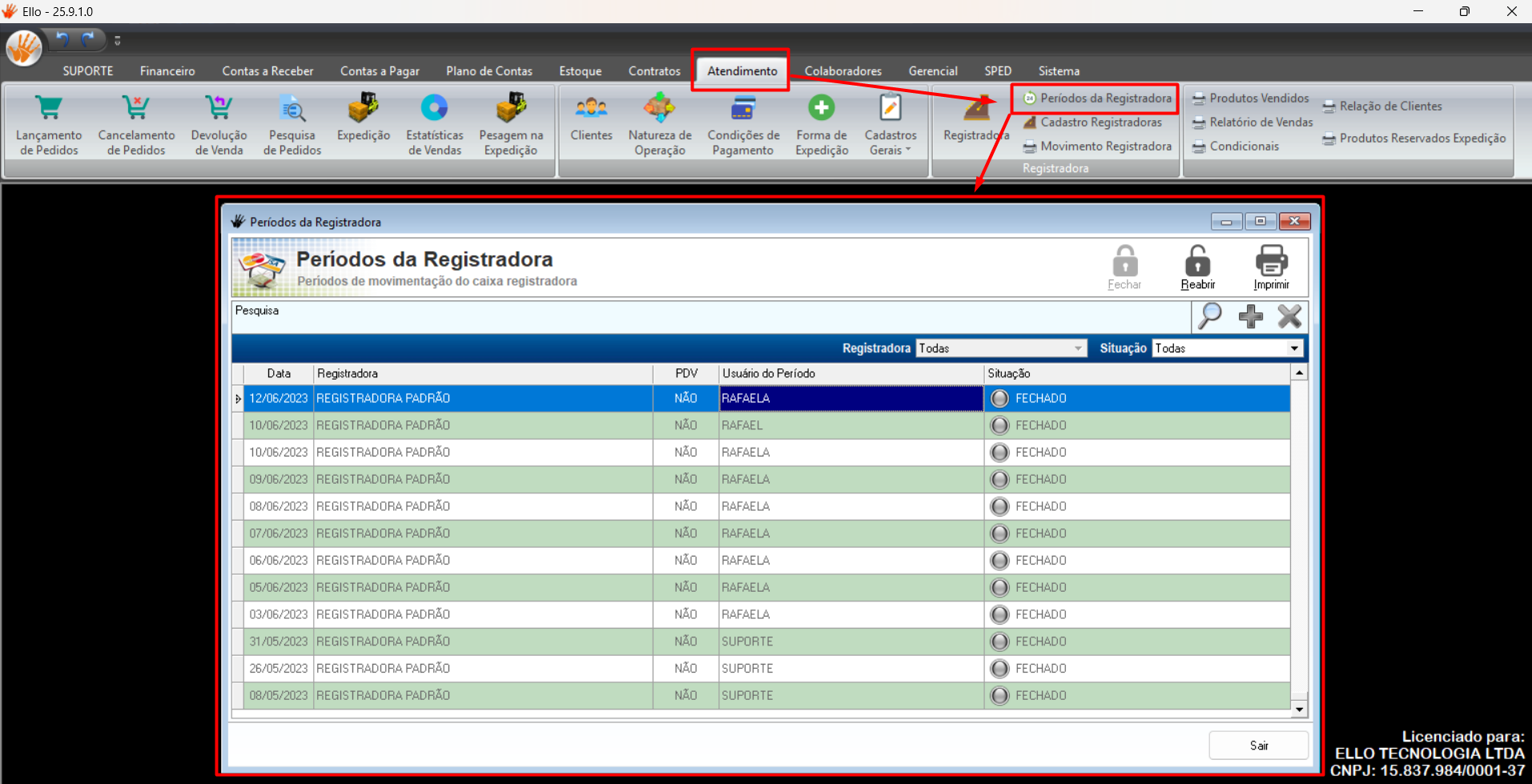This screenshot has height=784, width=1532.
Task: Click the Reabrir padlock icon
Action: [x=1197, y=263]
